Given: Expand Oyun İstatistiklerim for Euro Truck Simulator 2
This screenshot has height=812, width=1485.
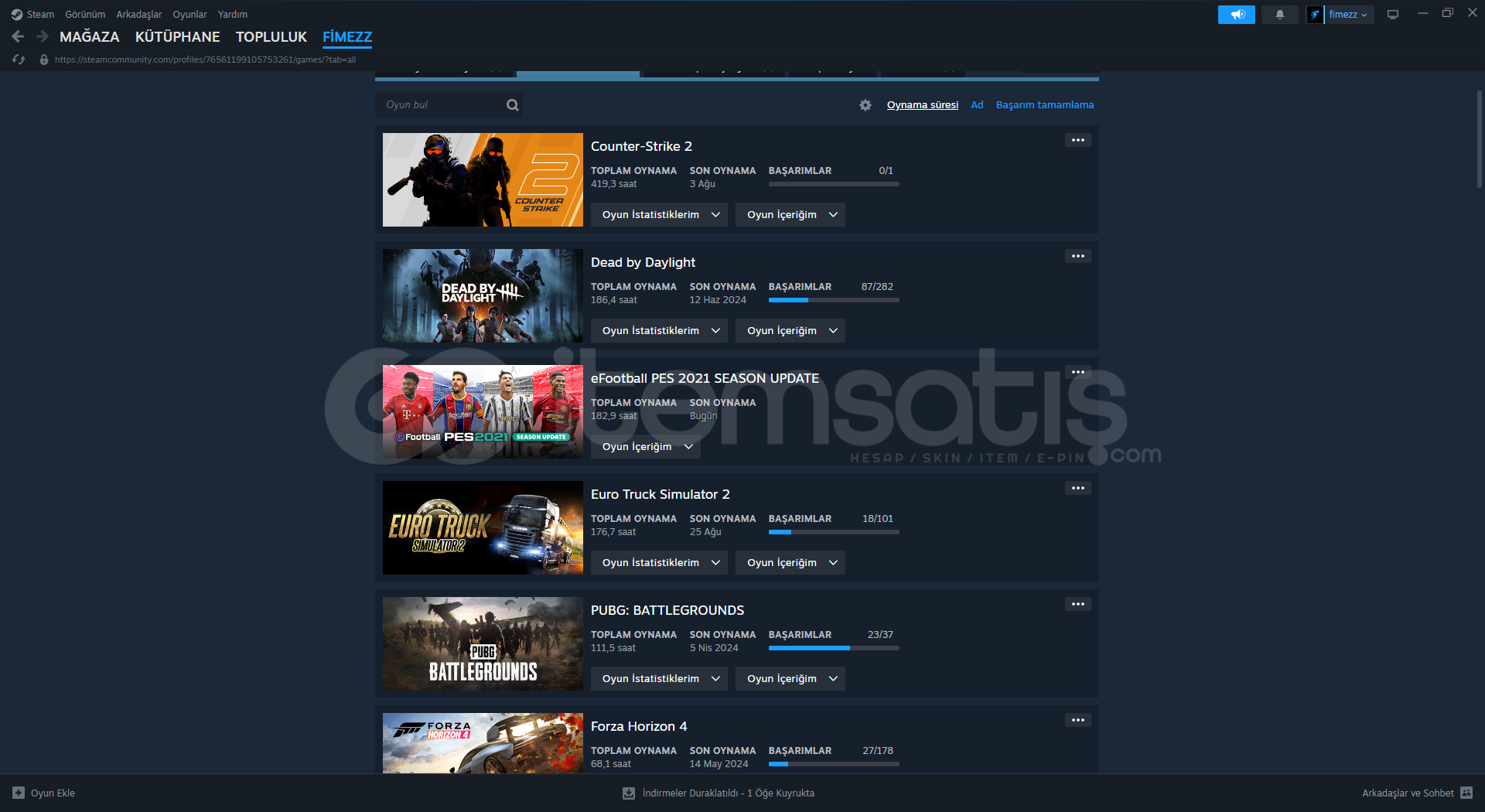Looking at the screenshot, I should point(660,563).
